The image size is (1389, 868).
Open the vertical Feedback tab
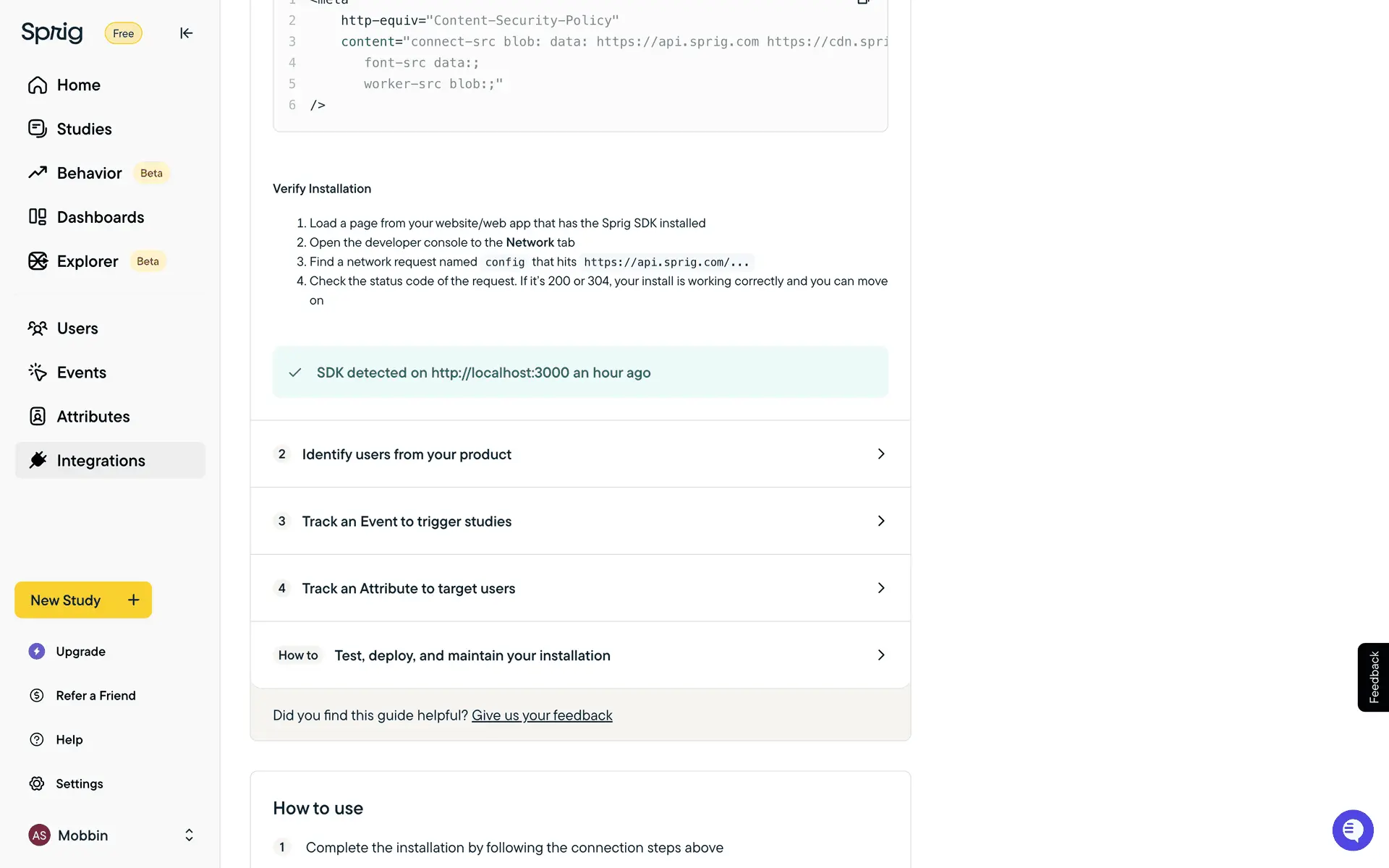coord(1373,677)
